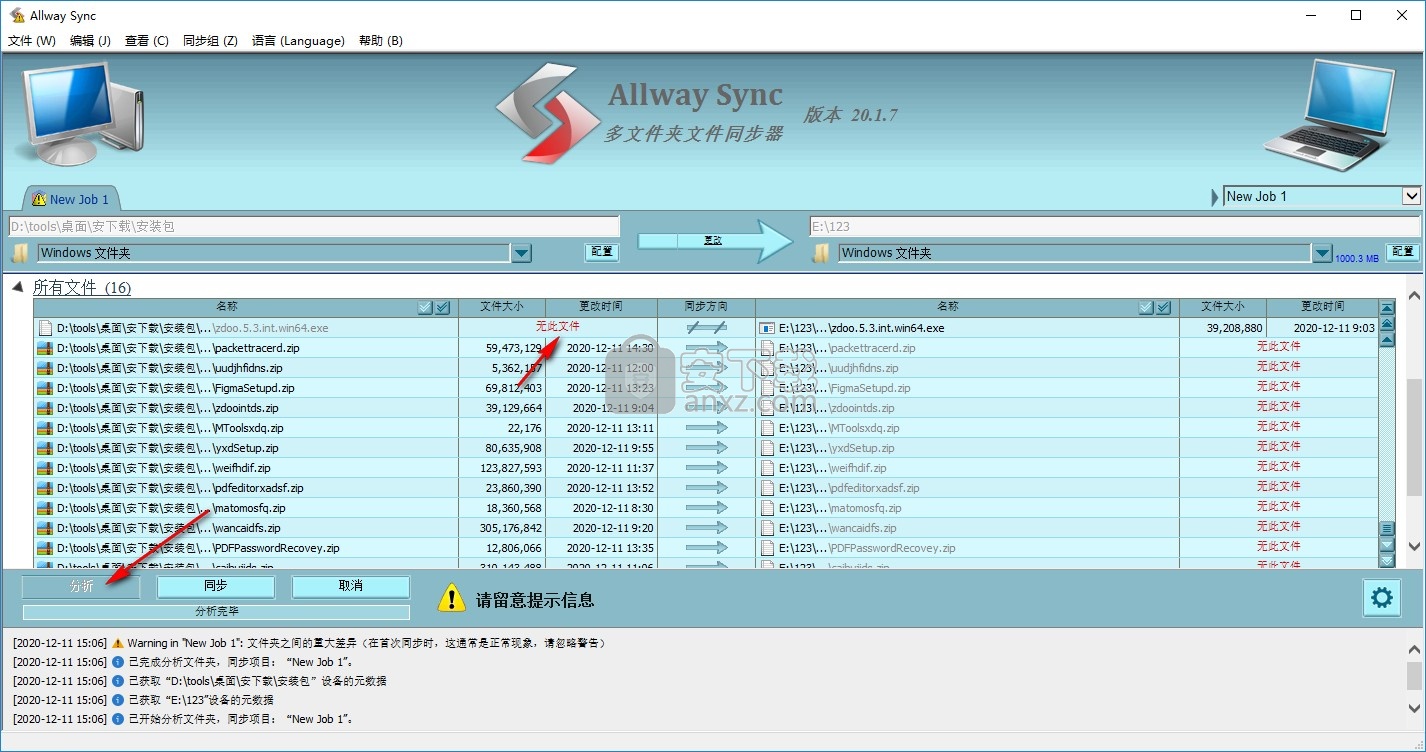Click the file size 22,176
Image resolution: width=1426 pixels, height=752 pixels.
coord(525,428)
